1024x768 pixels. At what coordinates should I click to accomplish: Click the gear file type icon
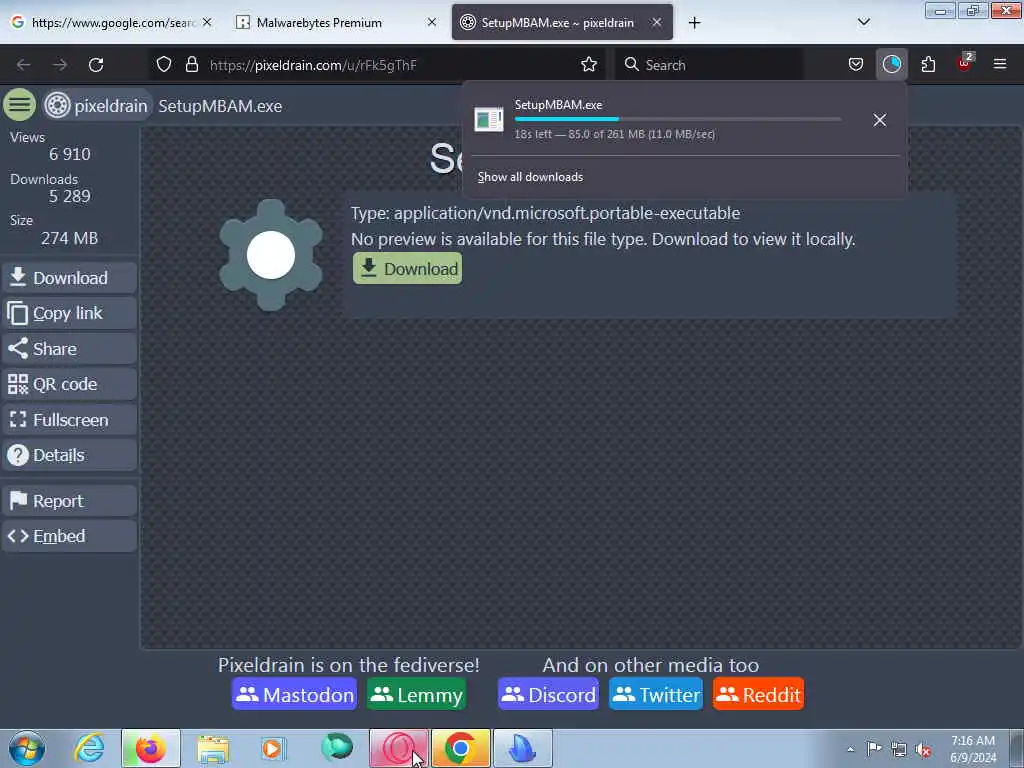pyautogui.click(x=270, y=255)
